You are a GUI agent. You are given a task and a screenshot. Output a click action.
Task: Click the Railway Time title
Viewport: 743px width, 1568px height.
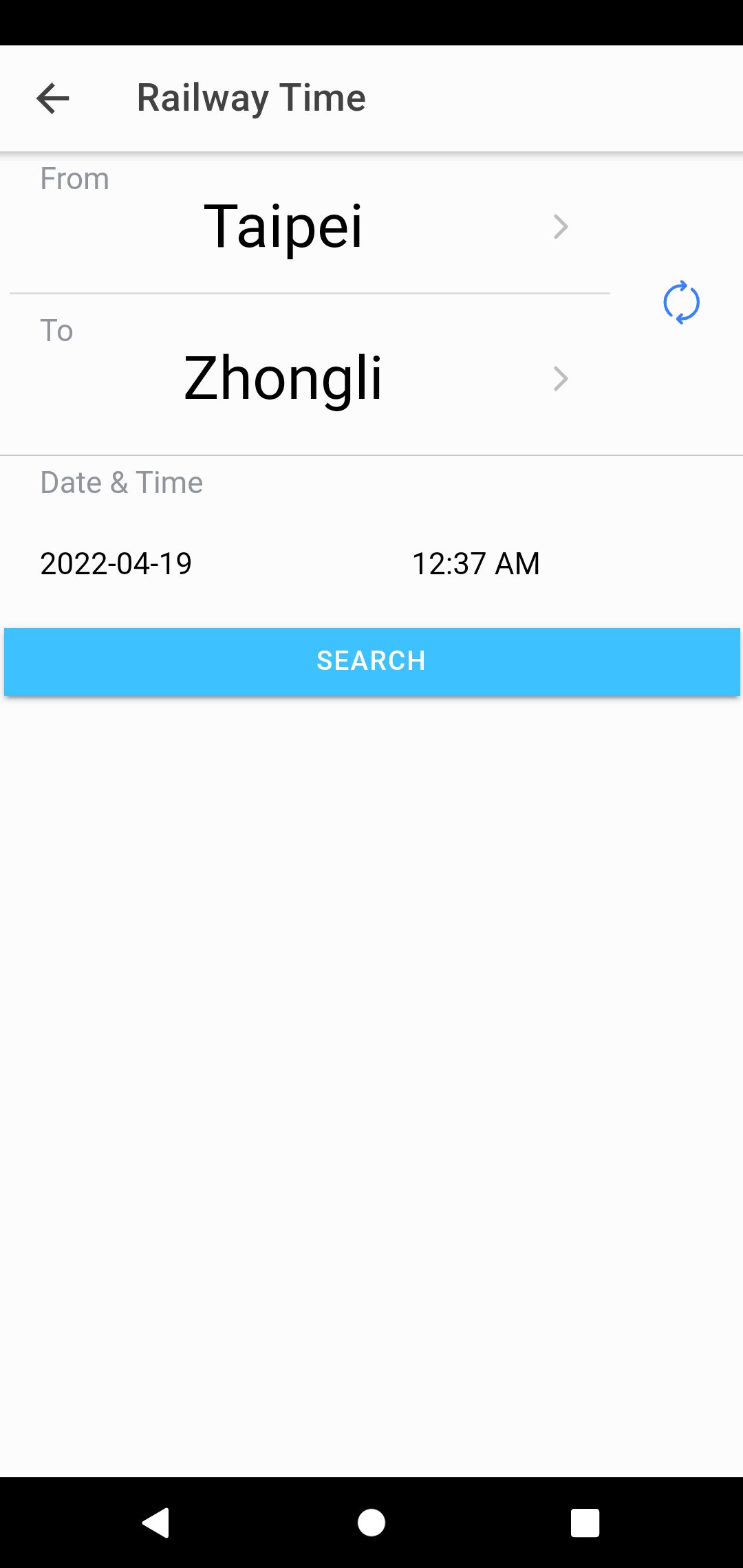251,98
